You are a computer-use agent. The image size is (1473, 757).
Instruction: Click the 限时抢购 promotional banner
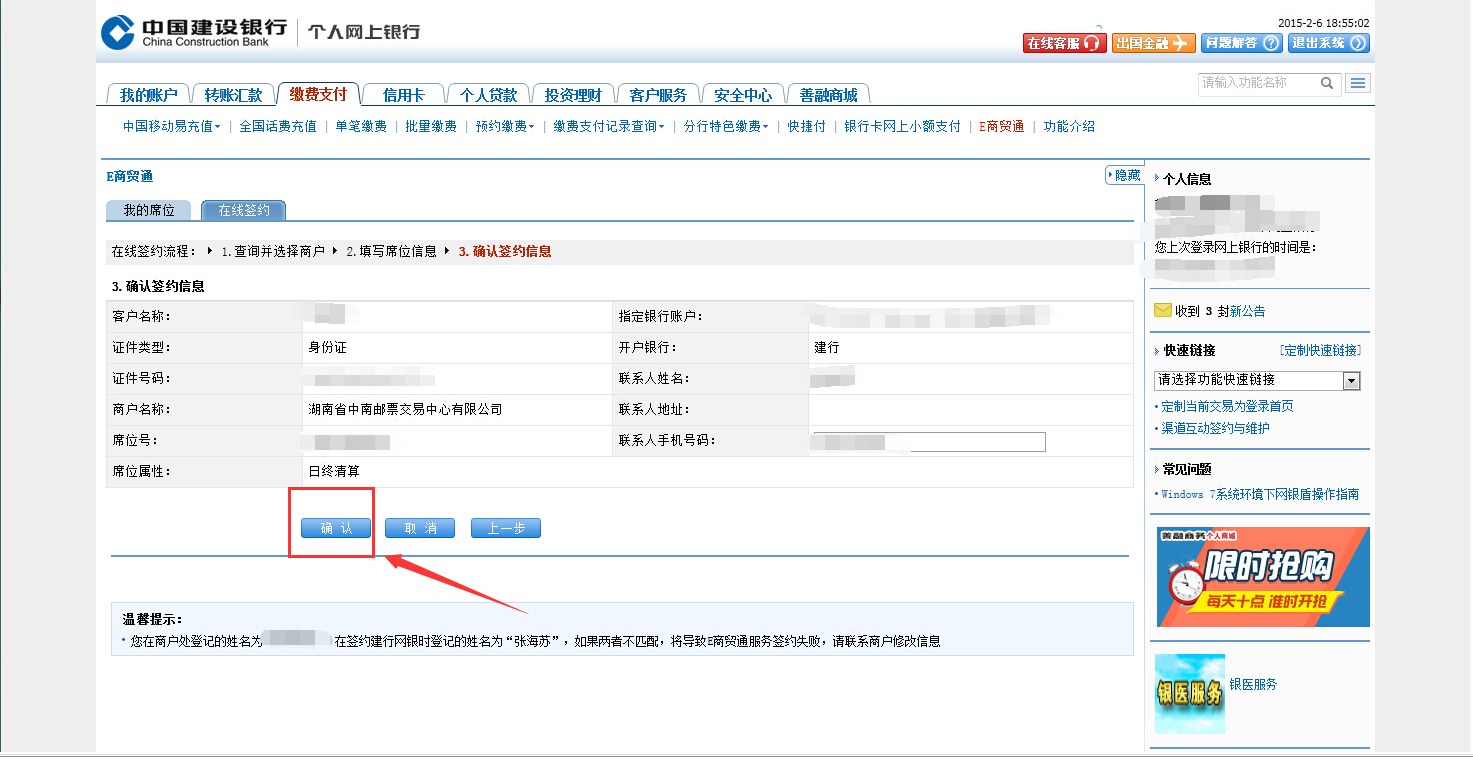pyautogui.click(x=1263, y=577)
